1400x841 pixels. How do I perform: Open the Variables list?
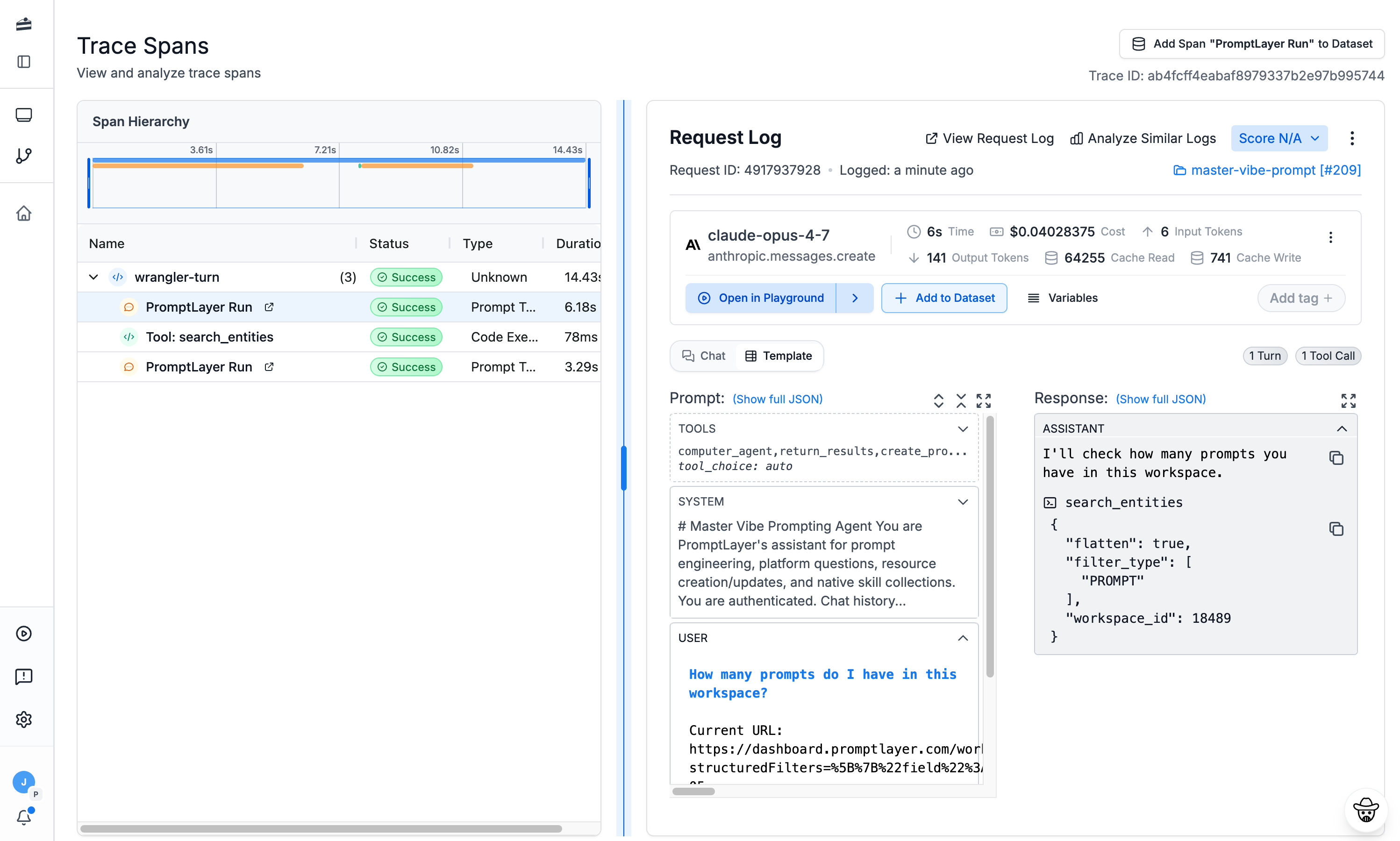(1063, 298)
